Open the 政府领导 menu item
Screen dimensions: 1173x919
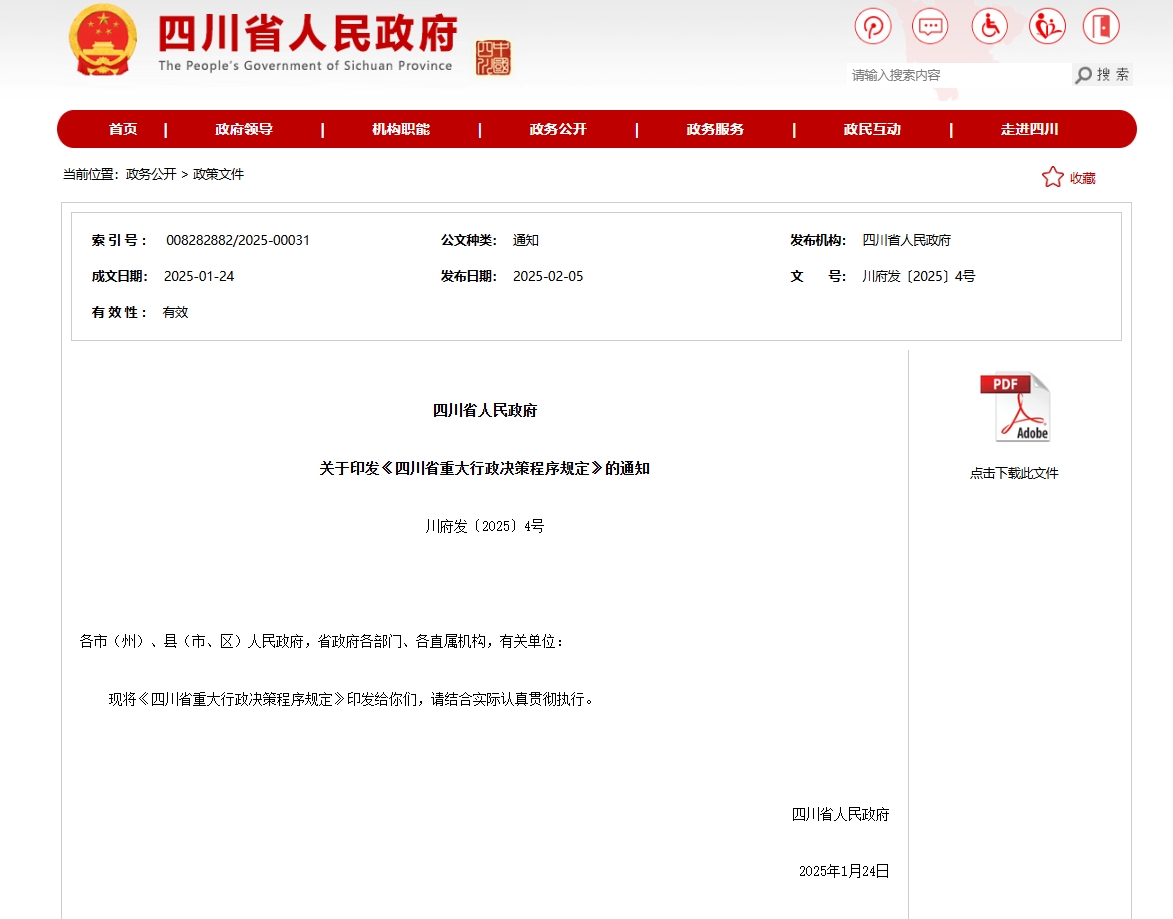click(x=244, y=129)
